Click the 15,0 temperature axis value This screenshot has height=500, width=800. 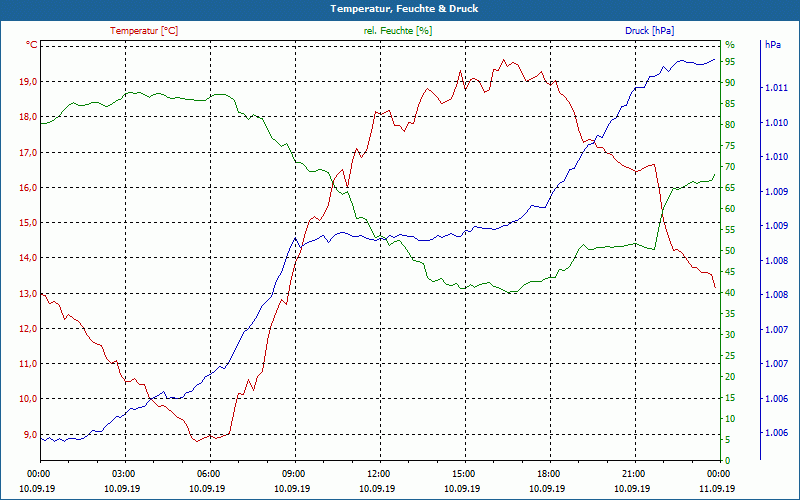[28, 223]
